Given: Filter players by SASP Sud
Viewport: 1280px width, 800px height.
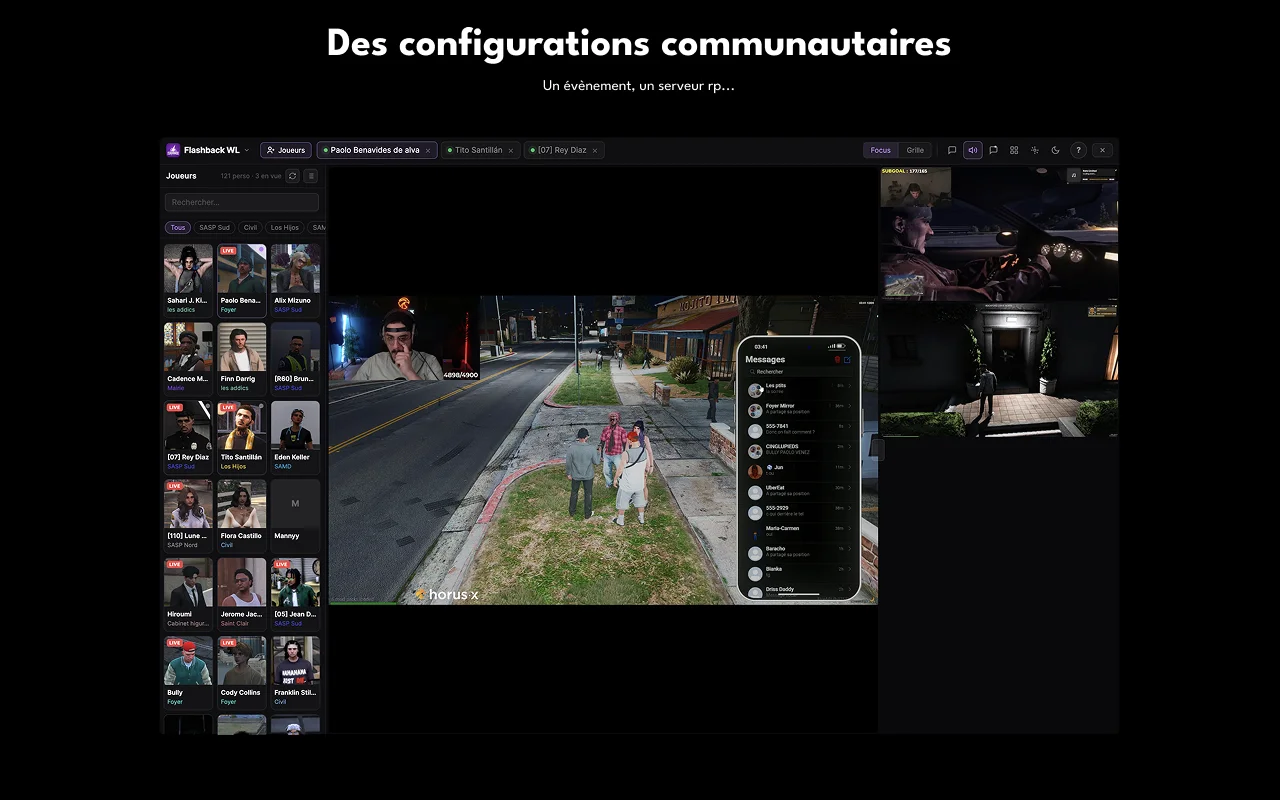Looking at the screenshot, I should pyautogui.click(x=214, y=228).
